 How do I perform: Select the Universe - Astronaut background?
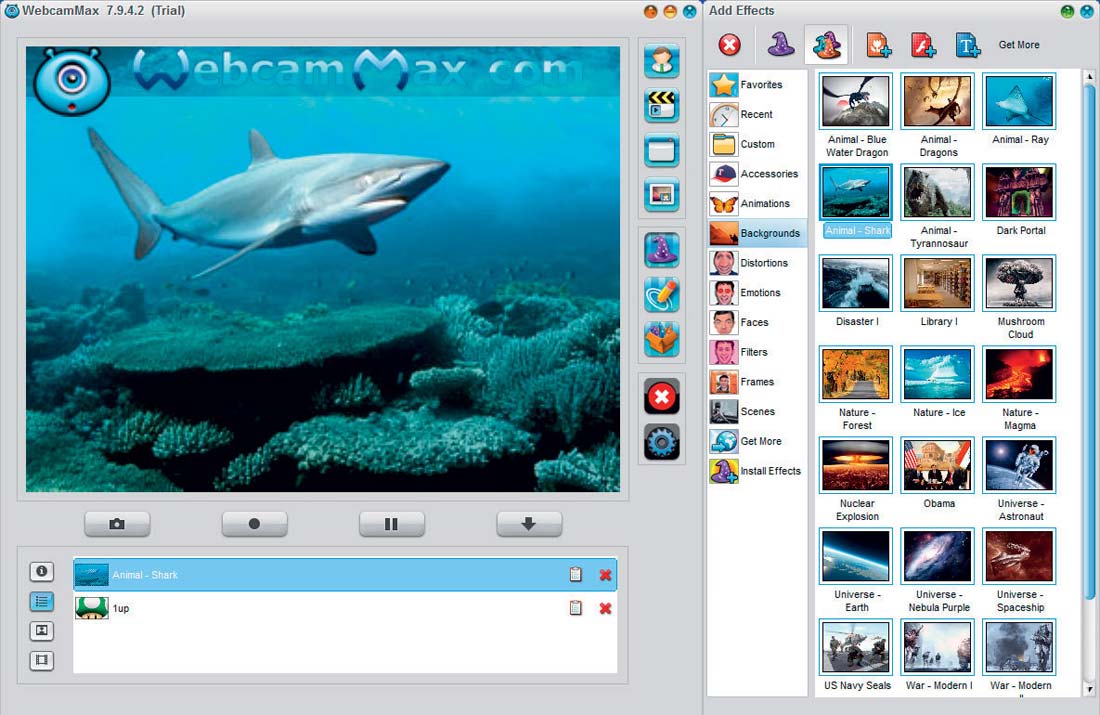(1019, 465)
